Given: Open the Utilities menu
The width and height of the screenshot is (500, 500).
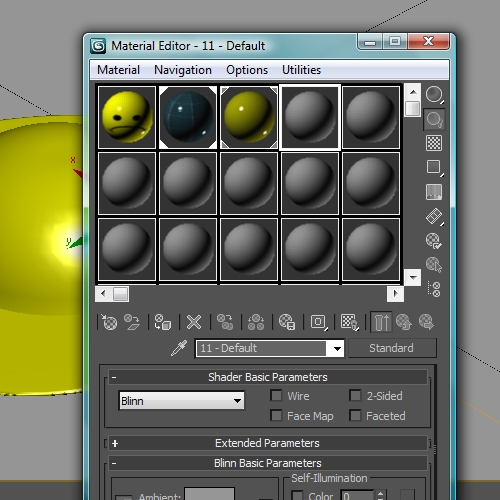Looking at the screenshot, I should (301, 70).
